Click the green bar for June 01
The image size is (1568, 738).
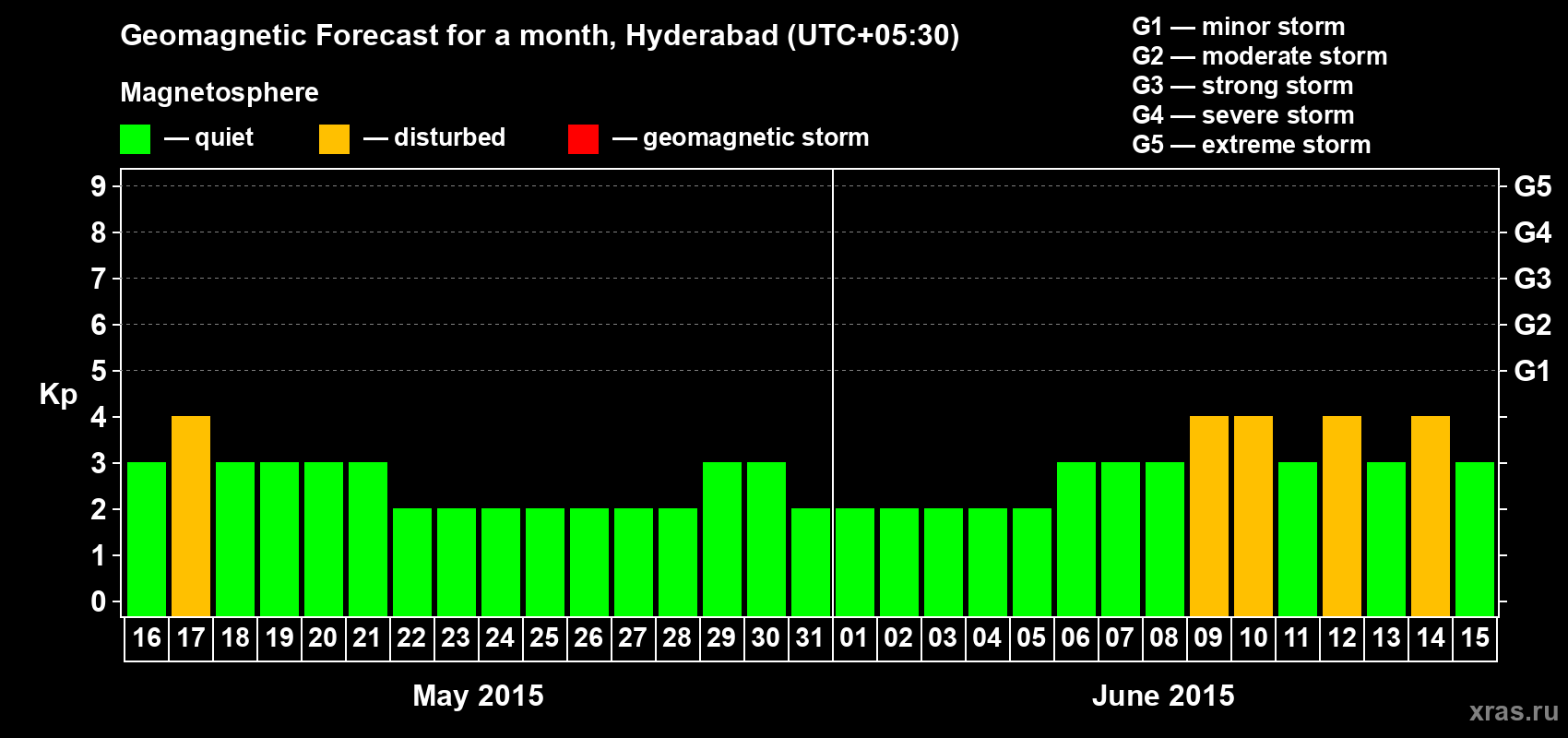tap(855, 562)
